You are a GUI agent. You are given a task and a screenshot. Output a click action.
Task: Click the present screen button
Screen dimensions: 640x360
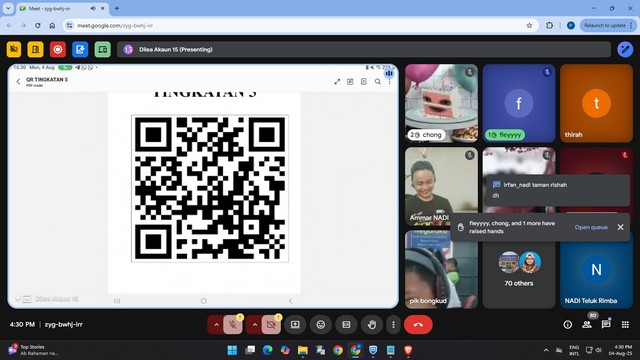[295, 325]
